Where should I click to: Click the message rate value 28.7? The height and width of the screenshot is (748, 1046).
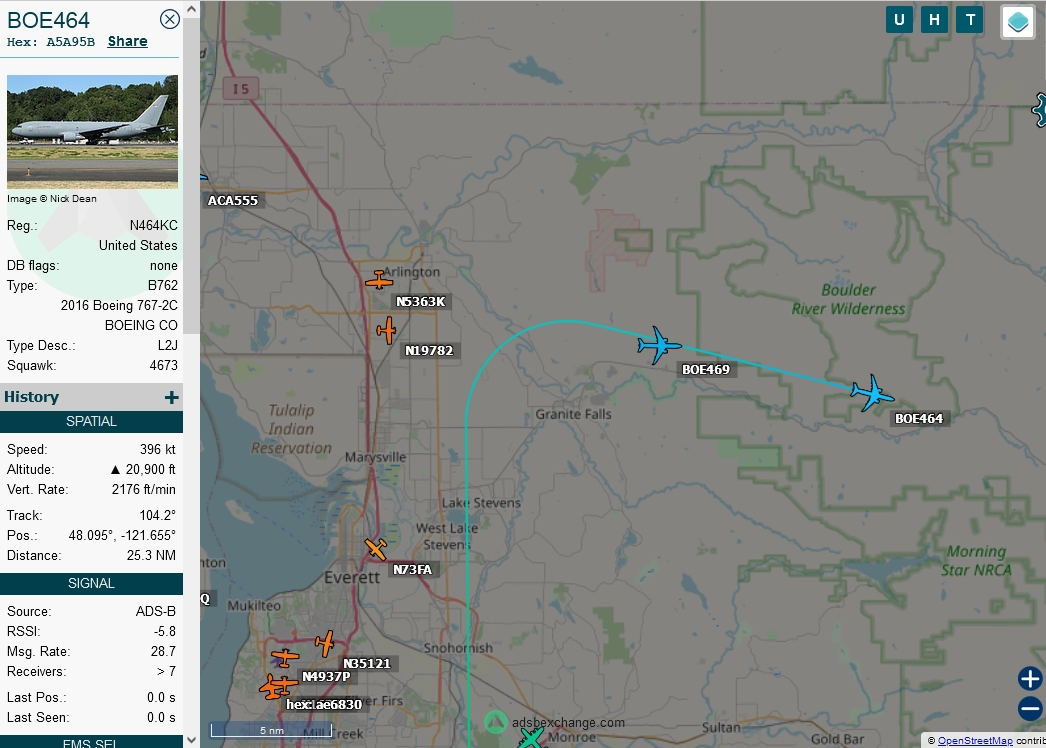pyautogui.click(x=163, y=652)
